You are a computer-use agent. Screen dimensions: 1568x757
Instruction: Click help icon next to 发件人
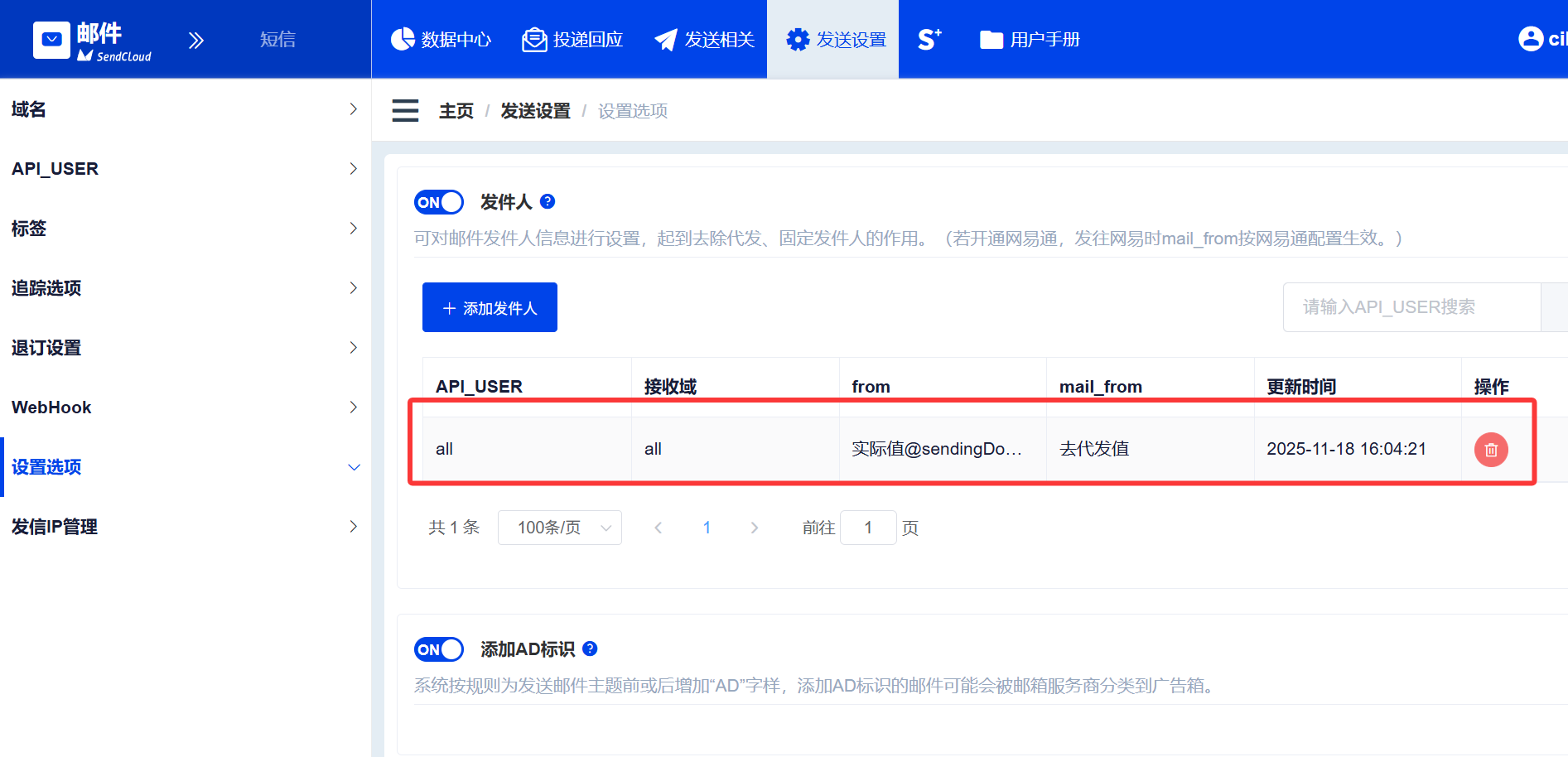(x=548, y=201)
